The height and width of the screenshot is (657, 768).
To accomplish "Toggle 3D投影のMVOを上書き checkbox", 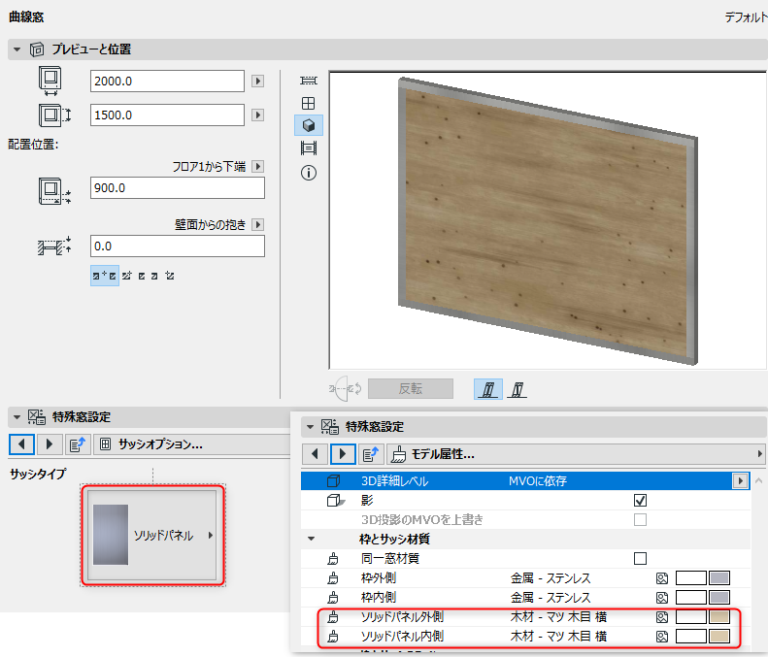I will [640, 519].
